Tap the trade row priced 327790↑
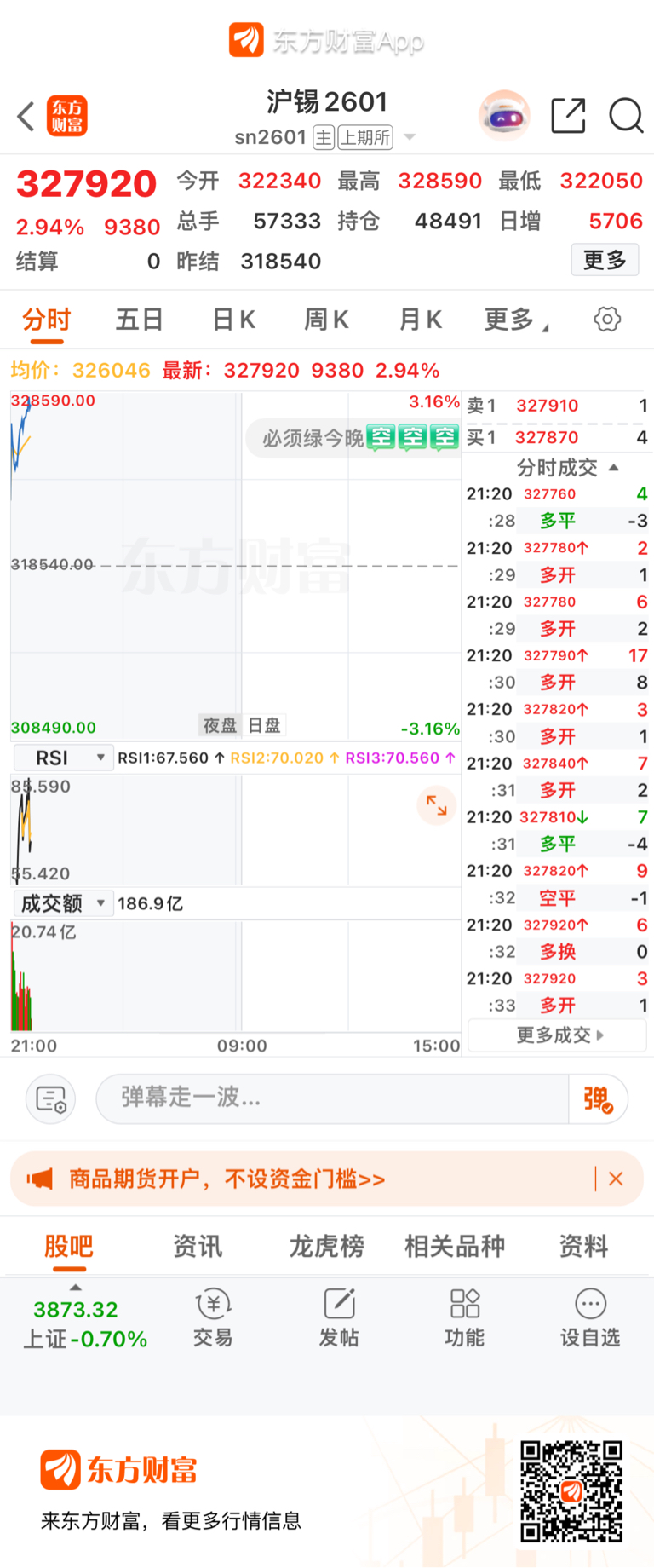This screenshot has width=654, height=1568. coord(557,655)
